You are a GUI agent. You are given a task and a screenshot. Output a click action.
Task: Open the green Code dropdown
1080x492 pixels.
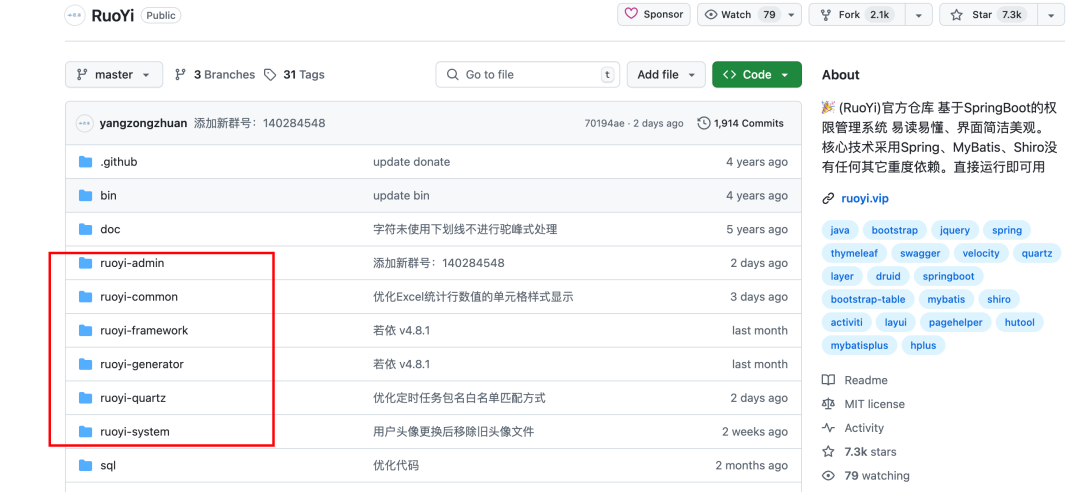(x=757, y=74)
